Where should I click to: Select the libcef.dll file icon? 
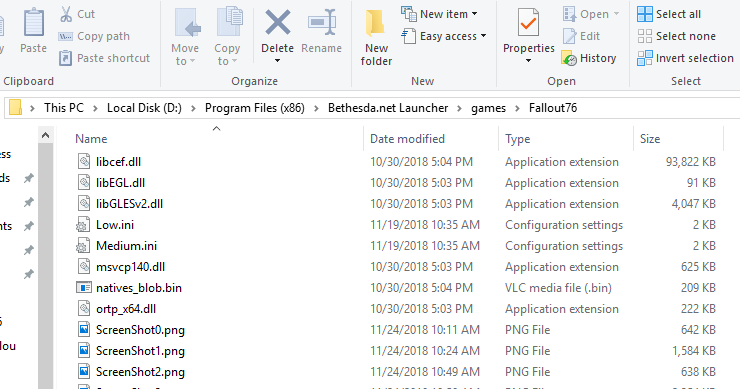(84, 161)
